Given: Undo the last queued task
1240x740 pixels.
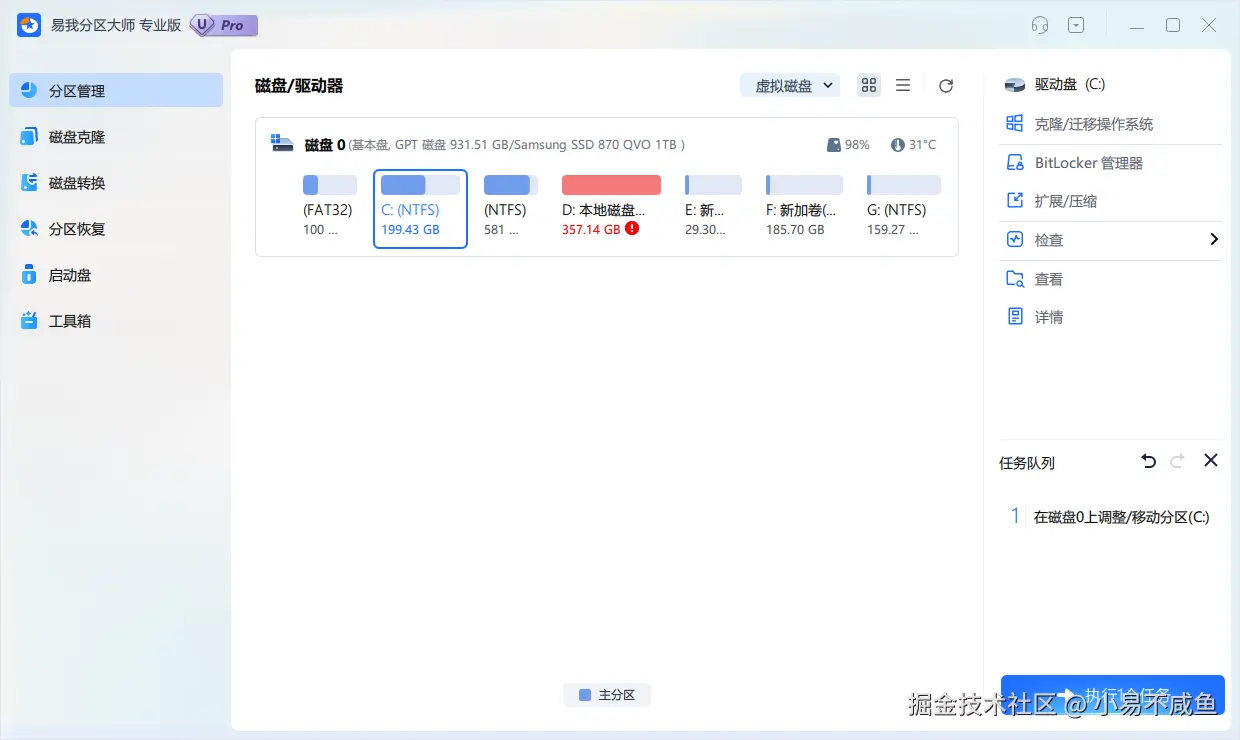Looking at the screenshot, I should tap(1148, 461).
